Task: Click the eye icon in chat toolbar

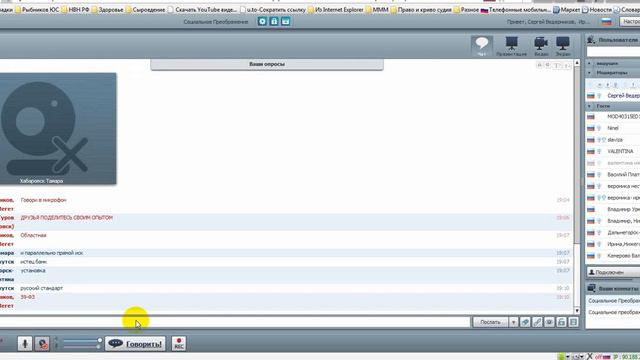Action: [x=549, y=322]
